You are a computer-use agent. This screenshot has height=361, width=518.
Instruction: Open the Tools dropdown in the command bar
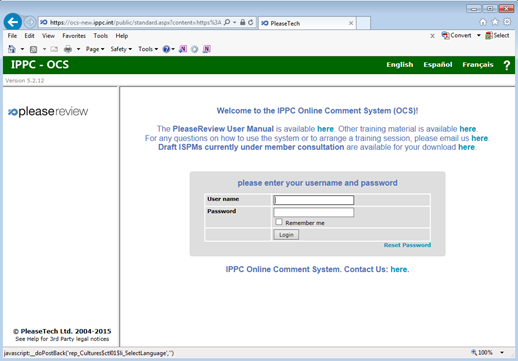[148, 49]
